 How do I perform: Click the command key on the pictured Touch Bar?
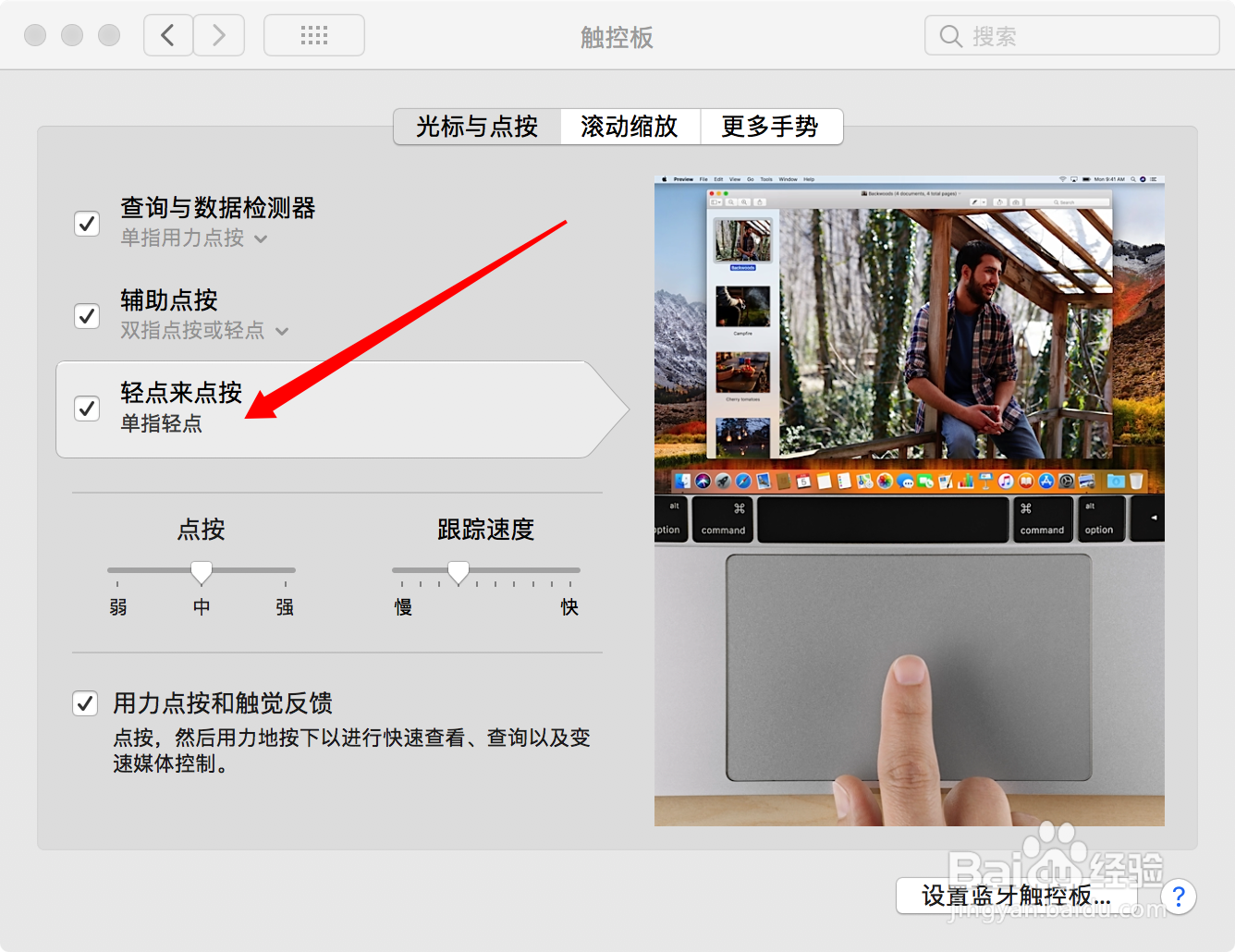click(723, 519)
